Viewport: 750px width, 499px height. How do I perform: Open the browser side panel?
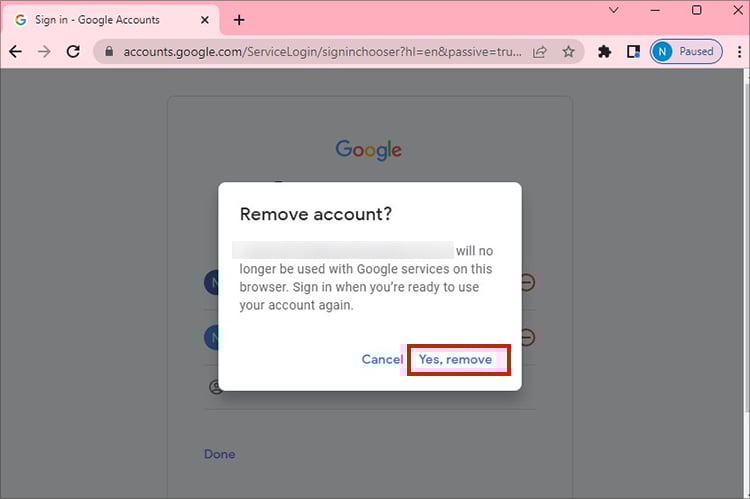point(633,51)
